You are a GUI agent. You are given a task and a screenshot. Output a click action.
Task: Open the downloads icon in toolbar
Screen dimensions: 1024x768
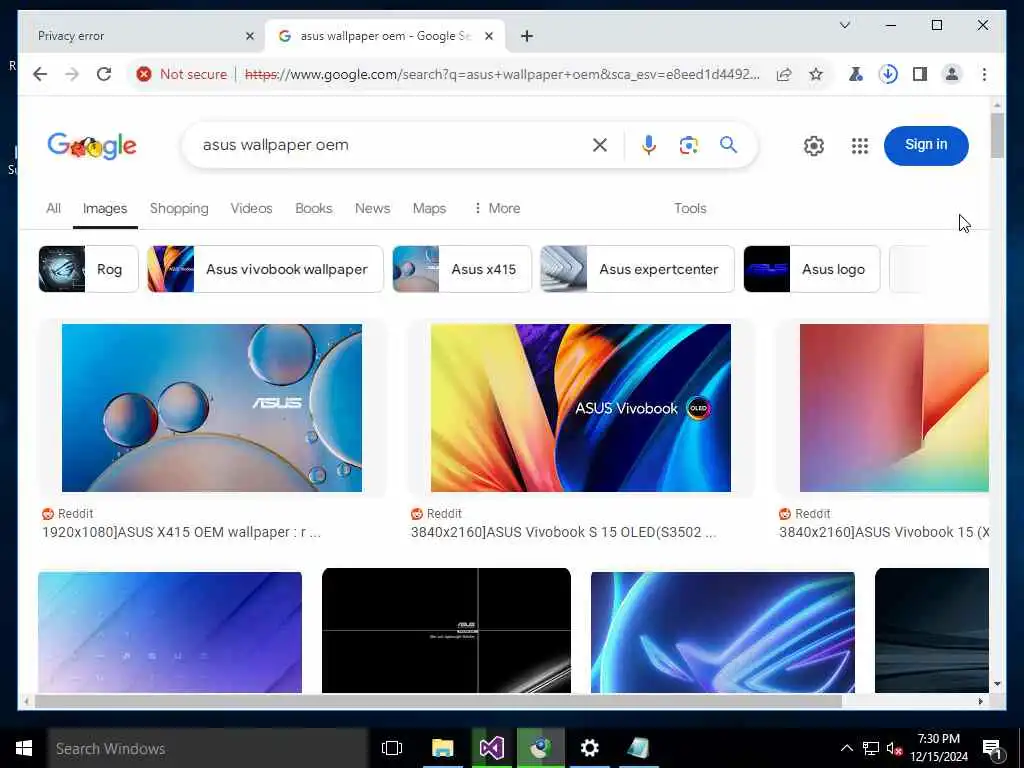click(888, 74)
